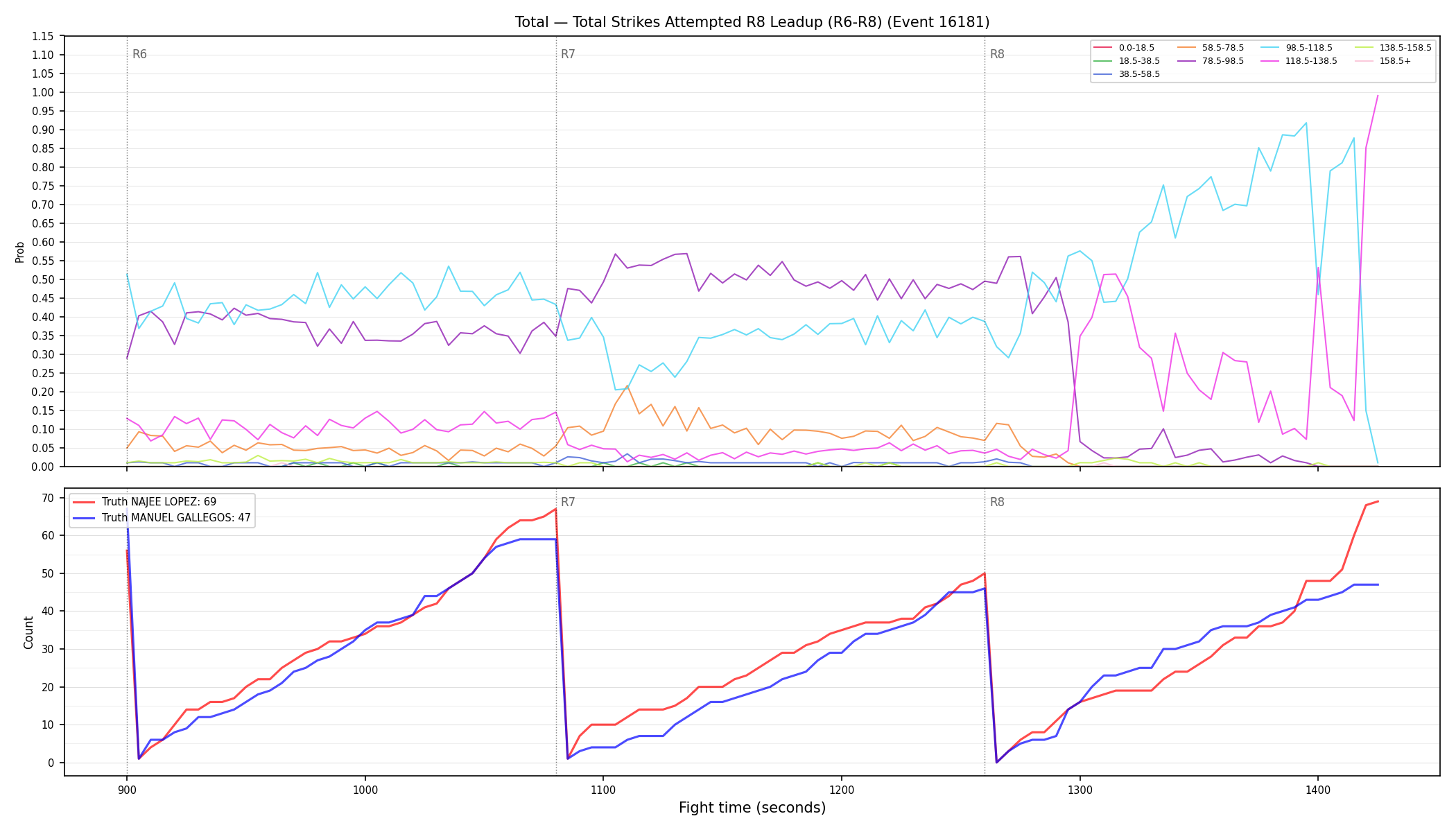
Task: Click the 70 tick on Count axis
Action: 48,498
